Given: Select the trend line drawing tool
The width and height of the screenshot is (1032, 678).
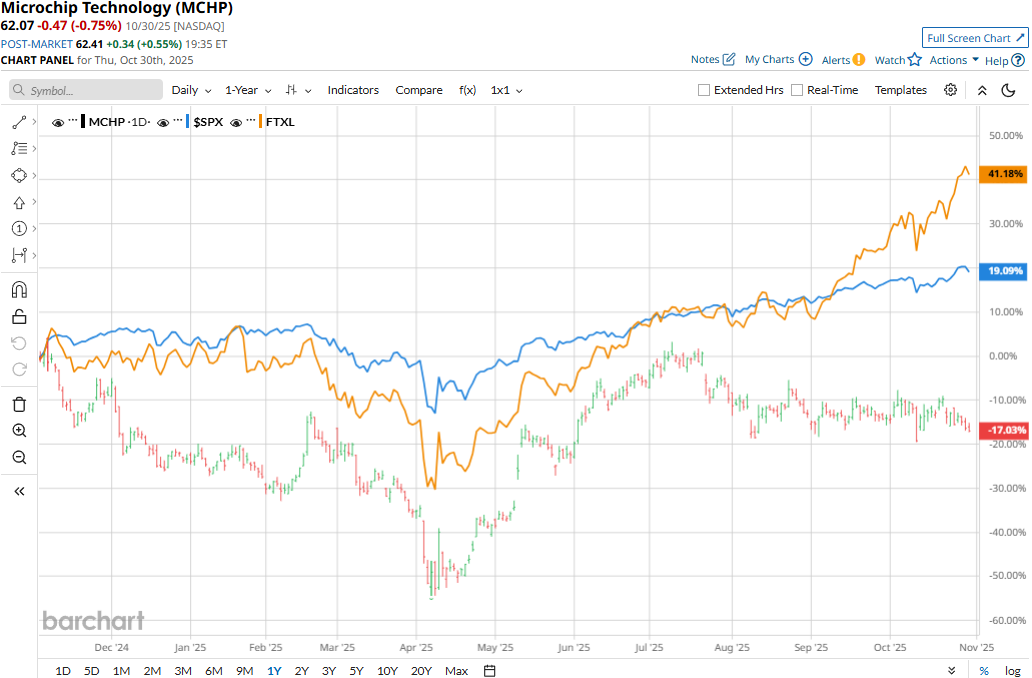Looking at the screenshot, I should (19, 122).
